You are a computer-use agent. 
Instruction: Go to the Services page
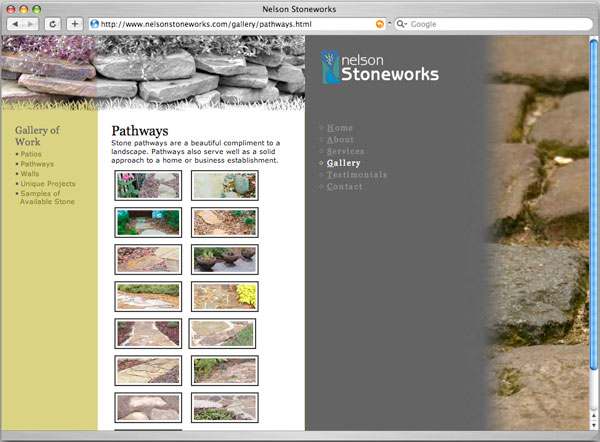tap(345, 151)
